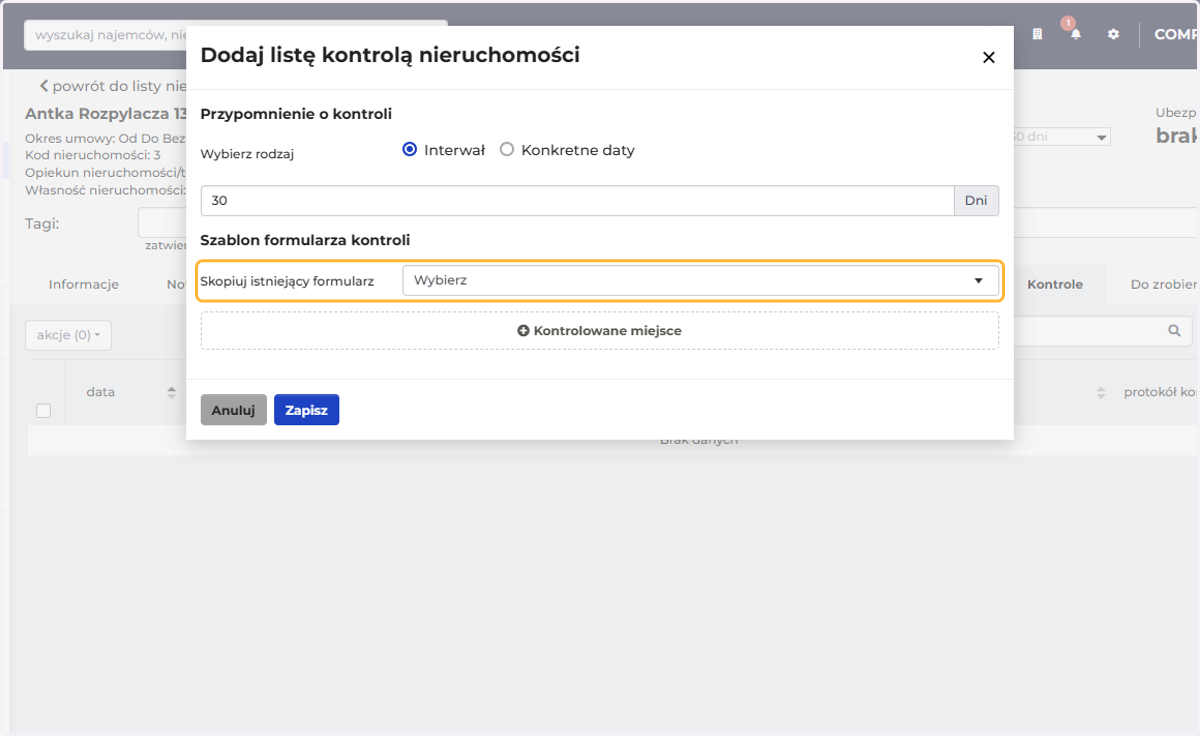1200x736 pixels.
Task: Switch to the Informacje tab
Action: [84, 284]
